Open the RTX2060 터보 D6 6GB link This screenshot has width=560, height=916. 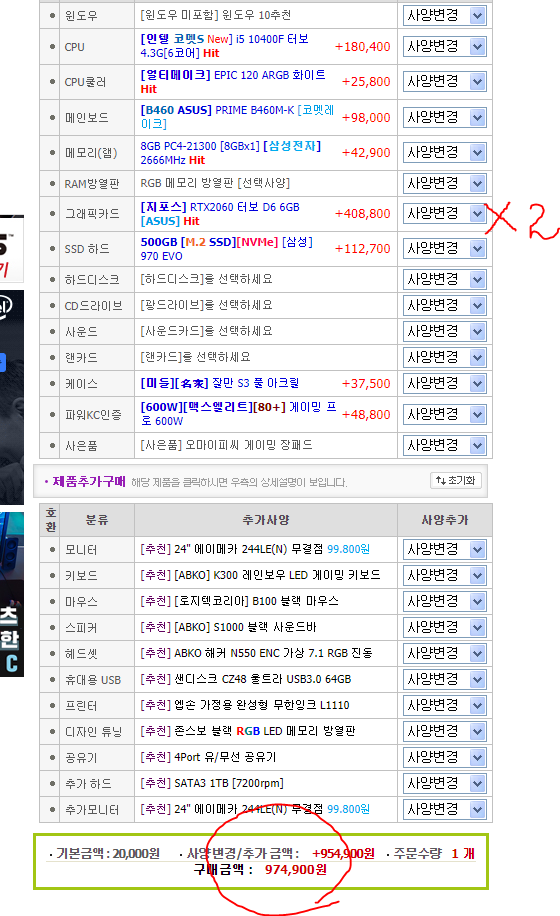(x=220, y=214)
